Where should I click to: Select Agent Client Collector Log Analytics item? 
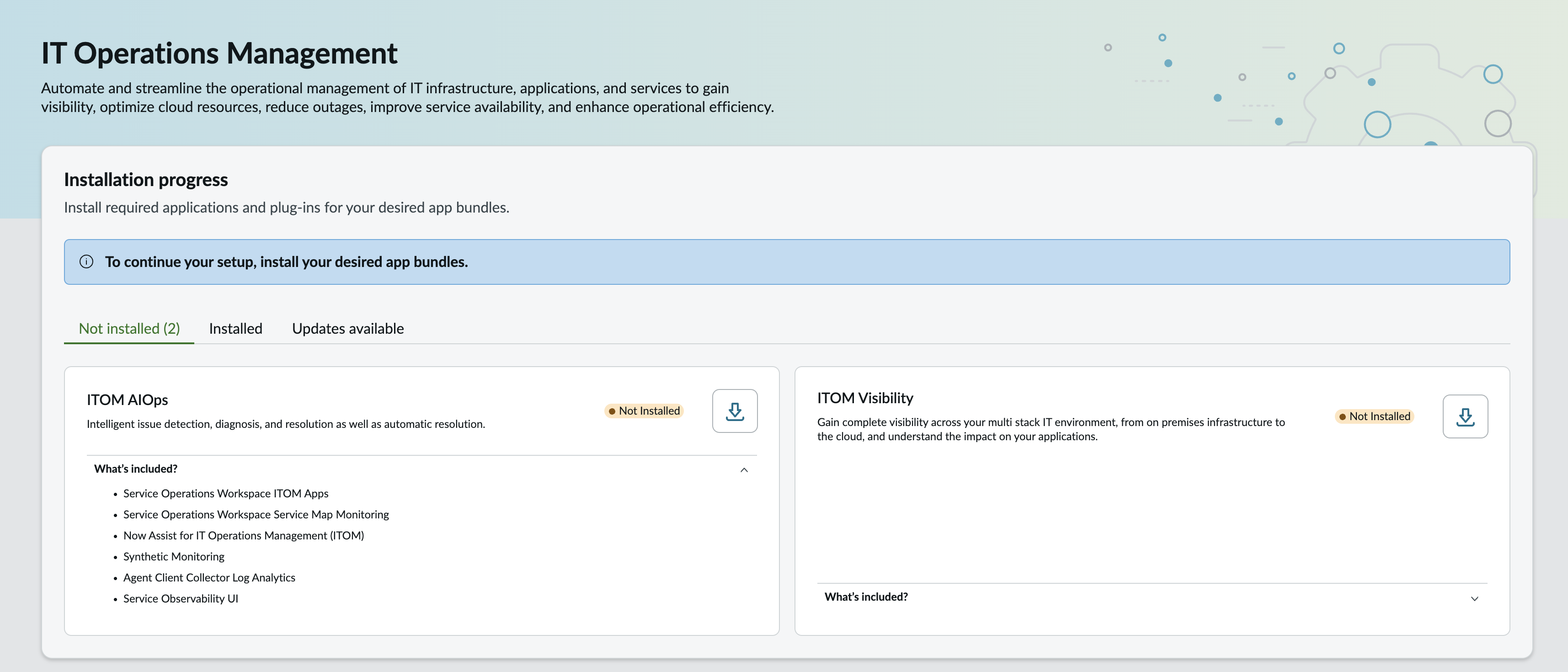[x=209, y=578]
